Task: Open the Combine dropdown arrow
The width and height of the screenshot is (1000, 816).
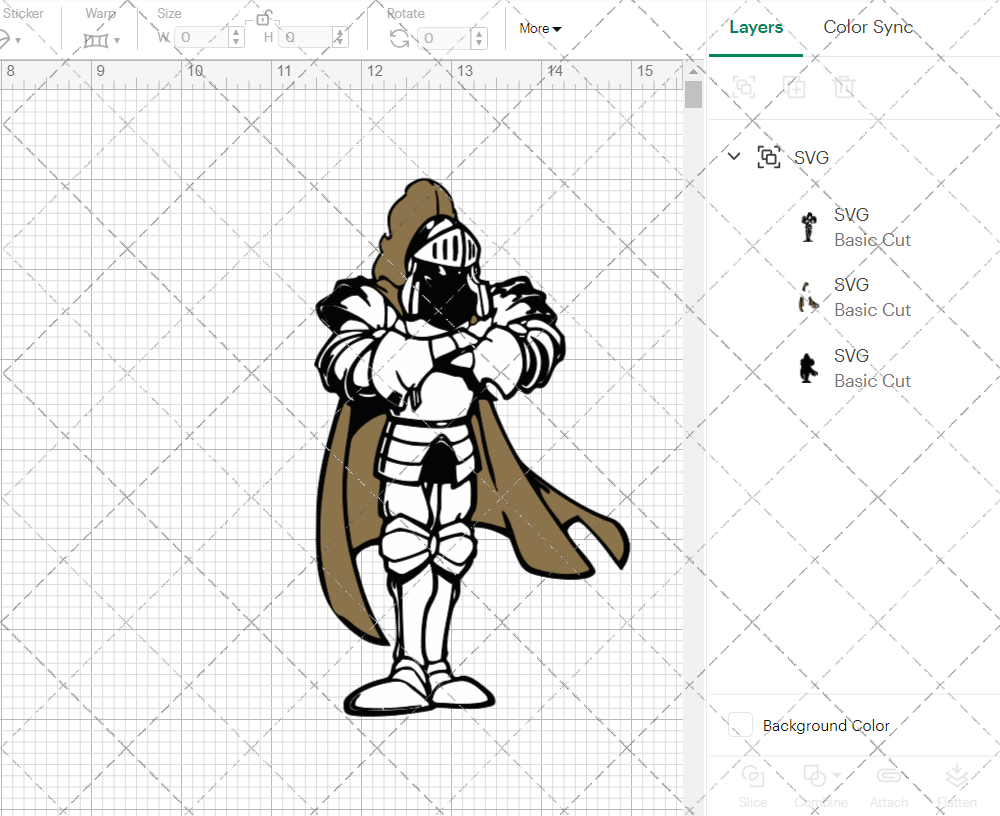Action: (x=834, y=776)
